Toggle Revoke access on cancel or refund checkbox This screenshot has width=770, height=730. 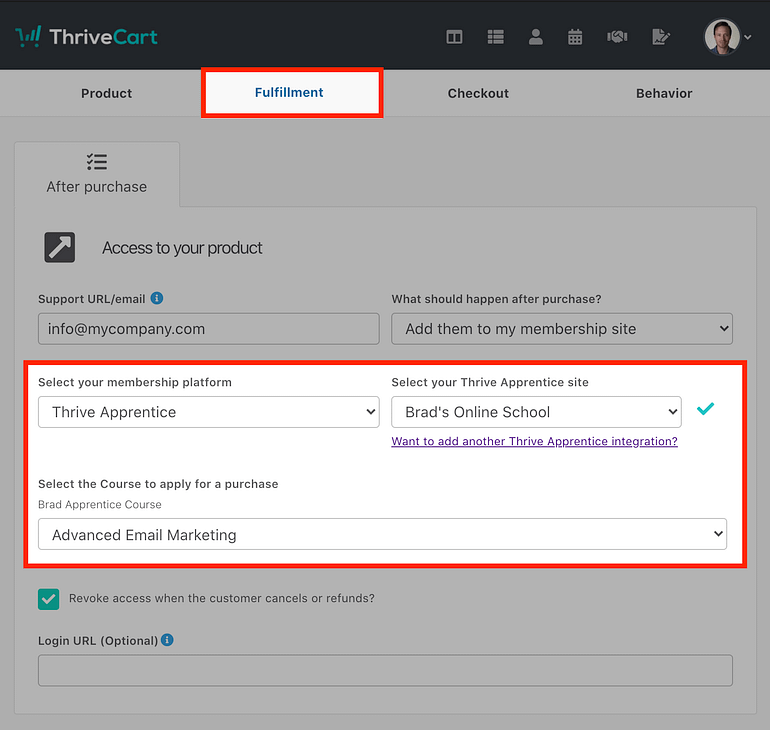point(49,599)
